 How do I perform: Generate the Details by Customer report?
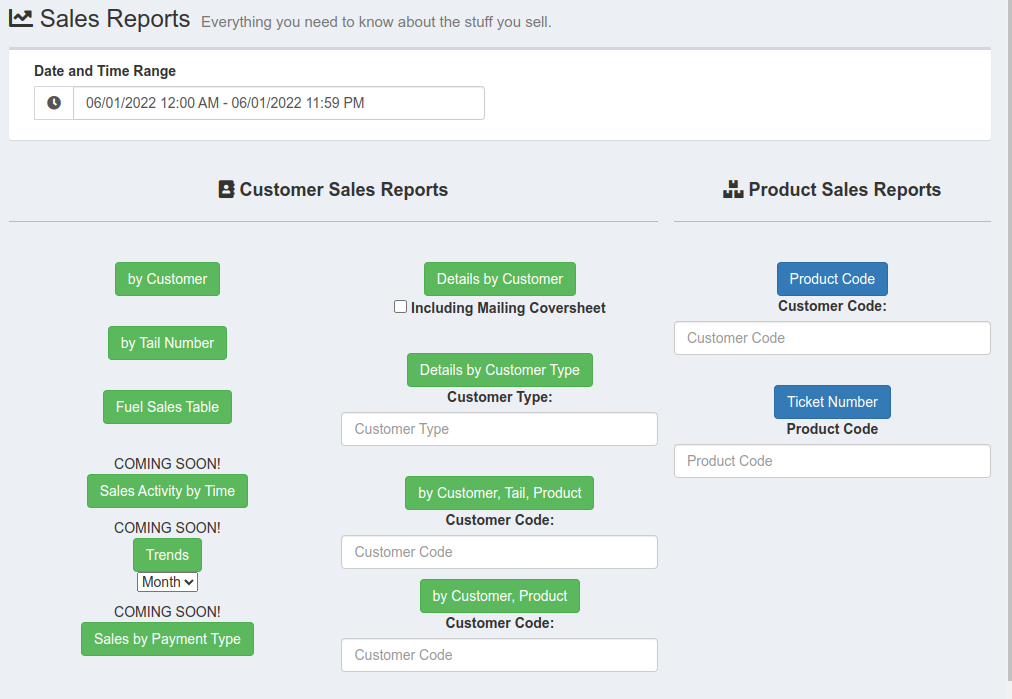499,279
